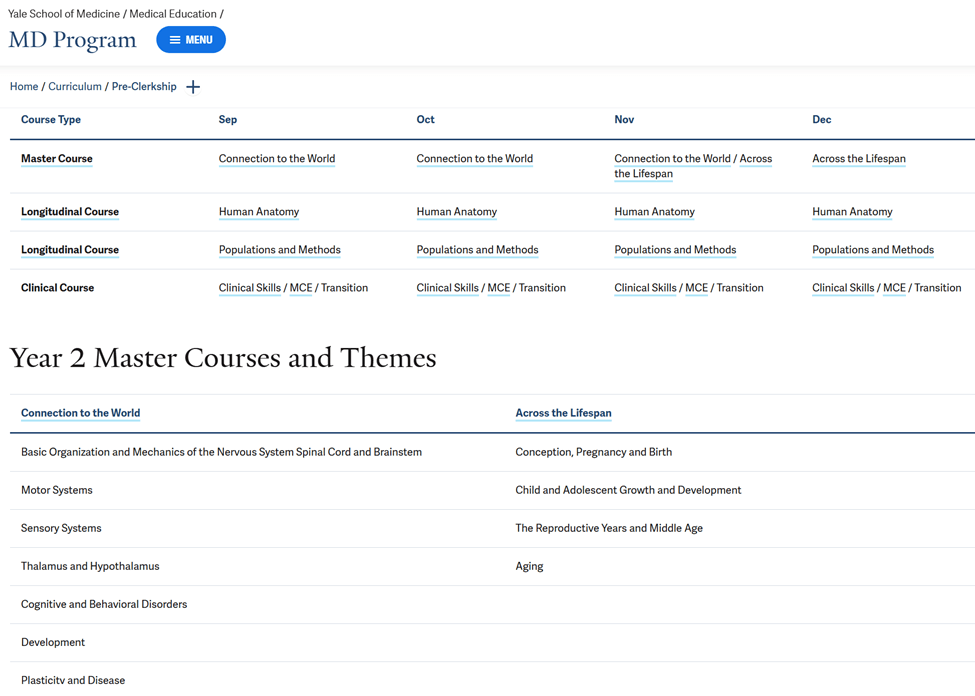
Task: Open the blue MENU button
Action: [x=191, y=40]
